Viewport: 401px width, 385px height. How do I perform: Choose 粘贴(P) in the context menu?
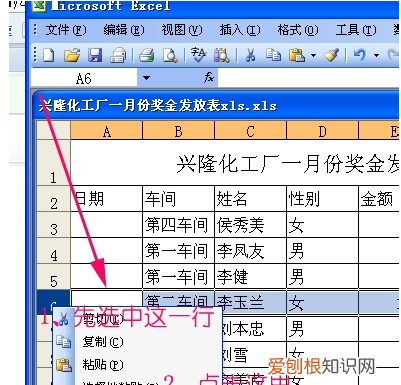point(137,364)
